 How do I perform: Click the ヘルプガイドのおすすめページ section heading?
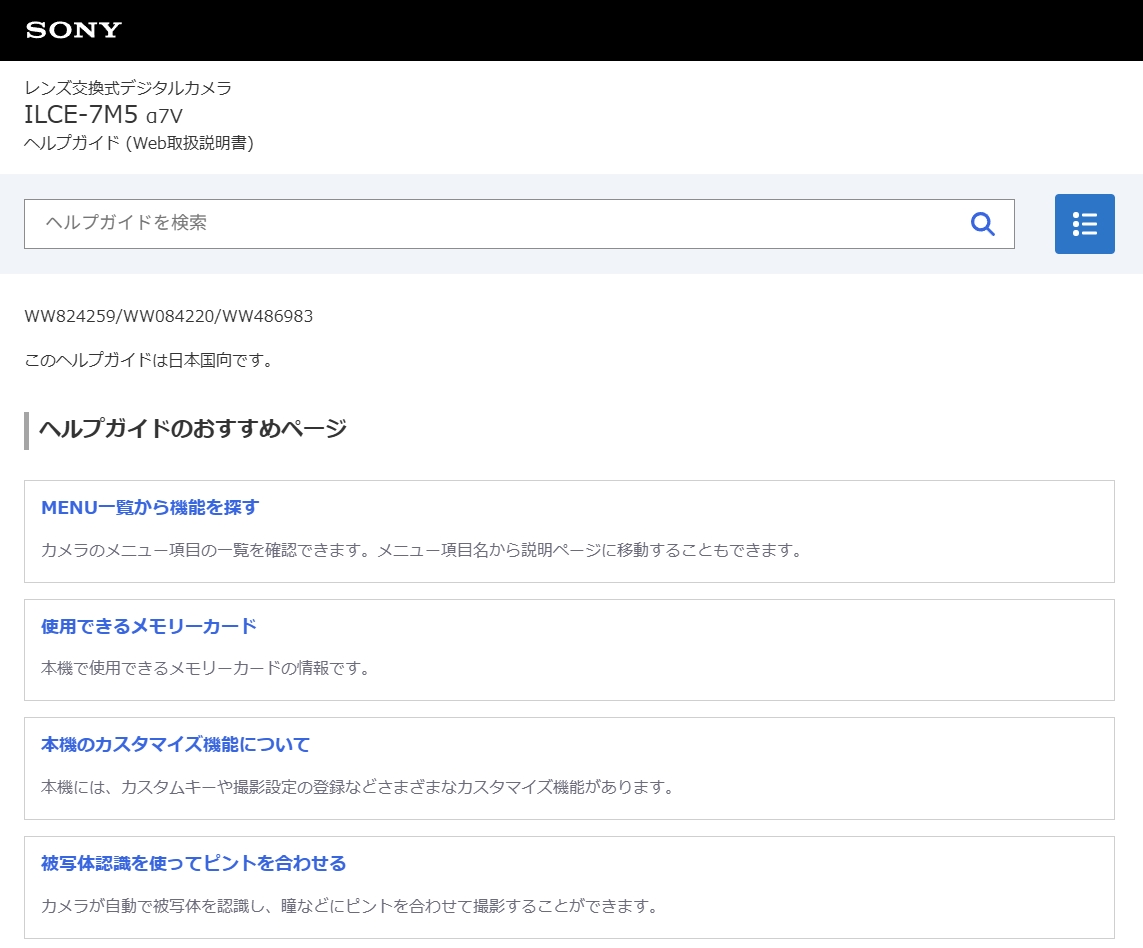click(193, 429)
